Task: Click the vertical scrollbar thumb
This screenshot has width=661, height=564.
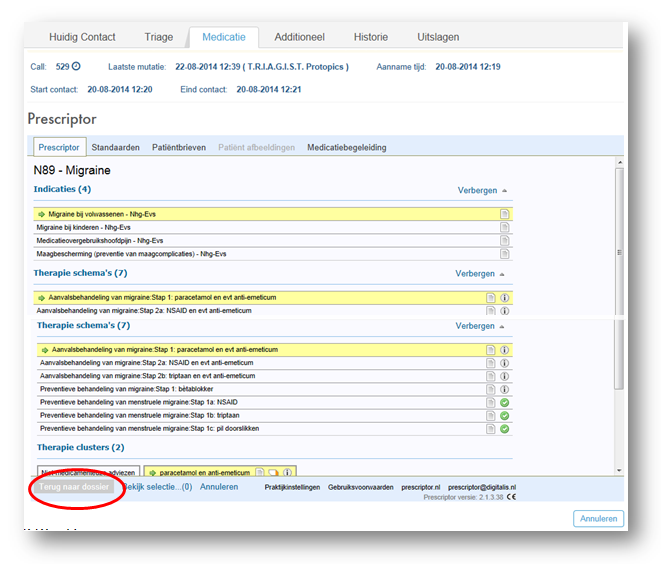Action: (619, 278)
